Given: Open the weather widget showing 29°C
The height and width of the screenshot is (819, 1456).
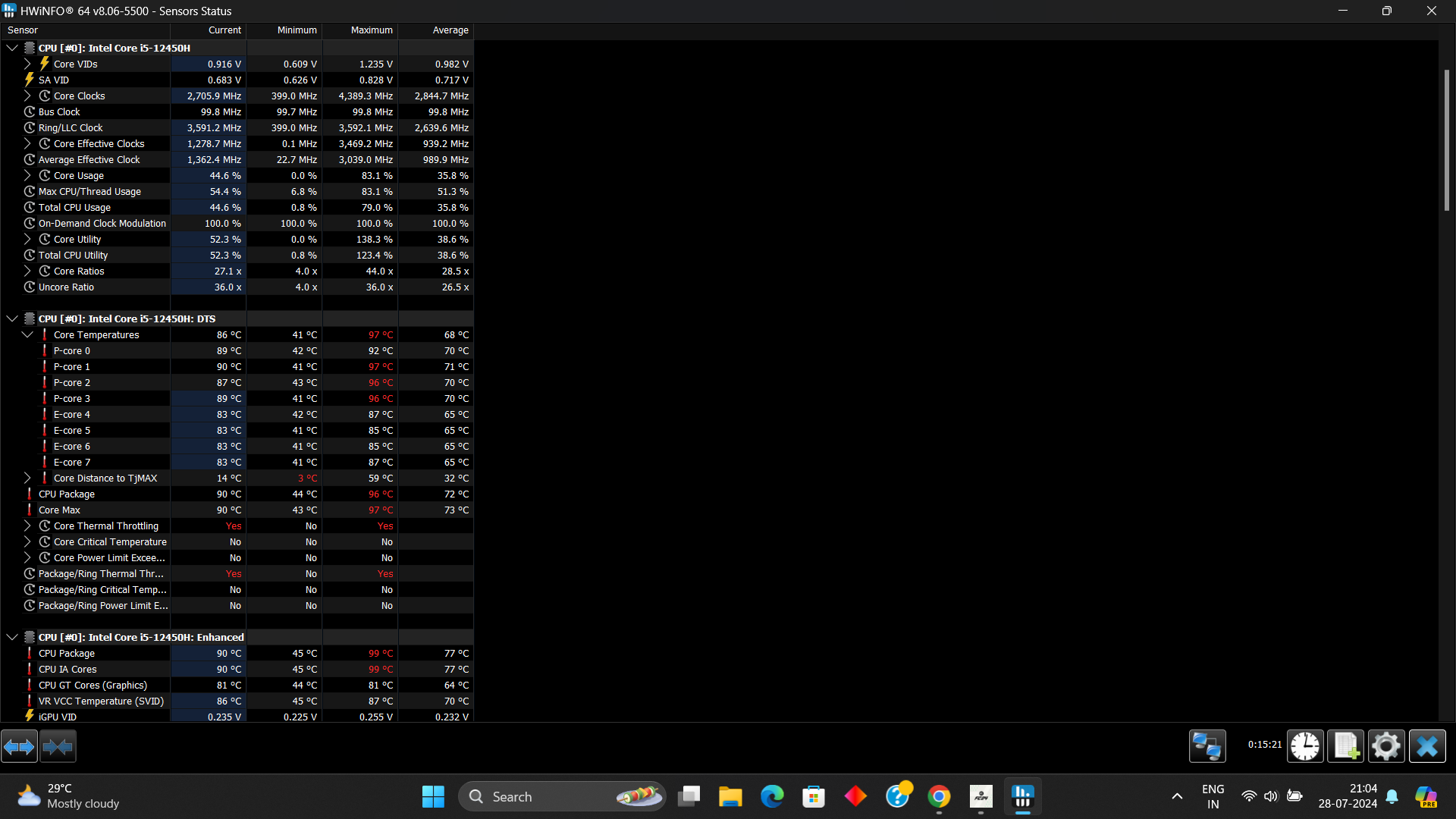Looking at the screenshot, I should pyautogui.click(x=68, y=796).
